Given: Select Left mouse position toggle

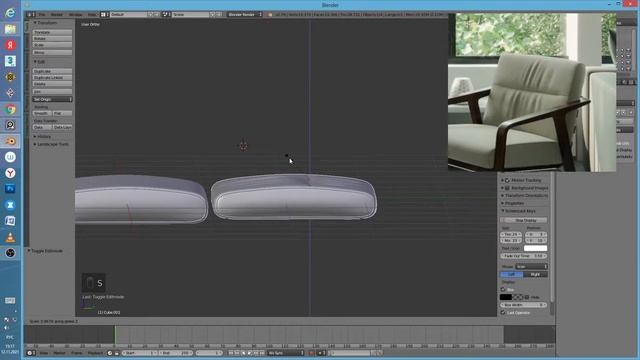Looking at the screenshot, I should click(511, 274).
